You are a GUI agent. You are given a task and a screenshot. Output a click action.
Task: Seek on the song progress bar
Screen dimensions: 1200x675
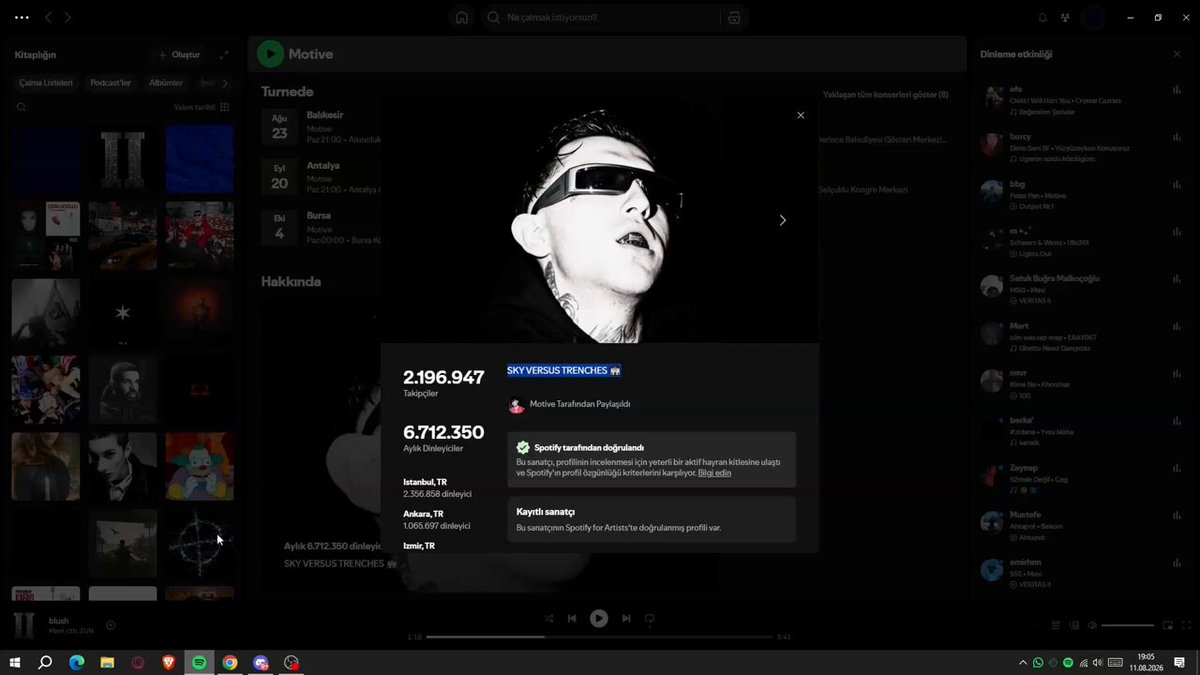pos(598,636)
